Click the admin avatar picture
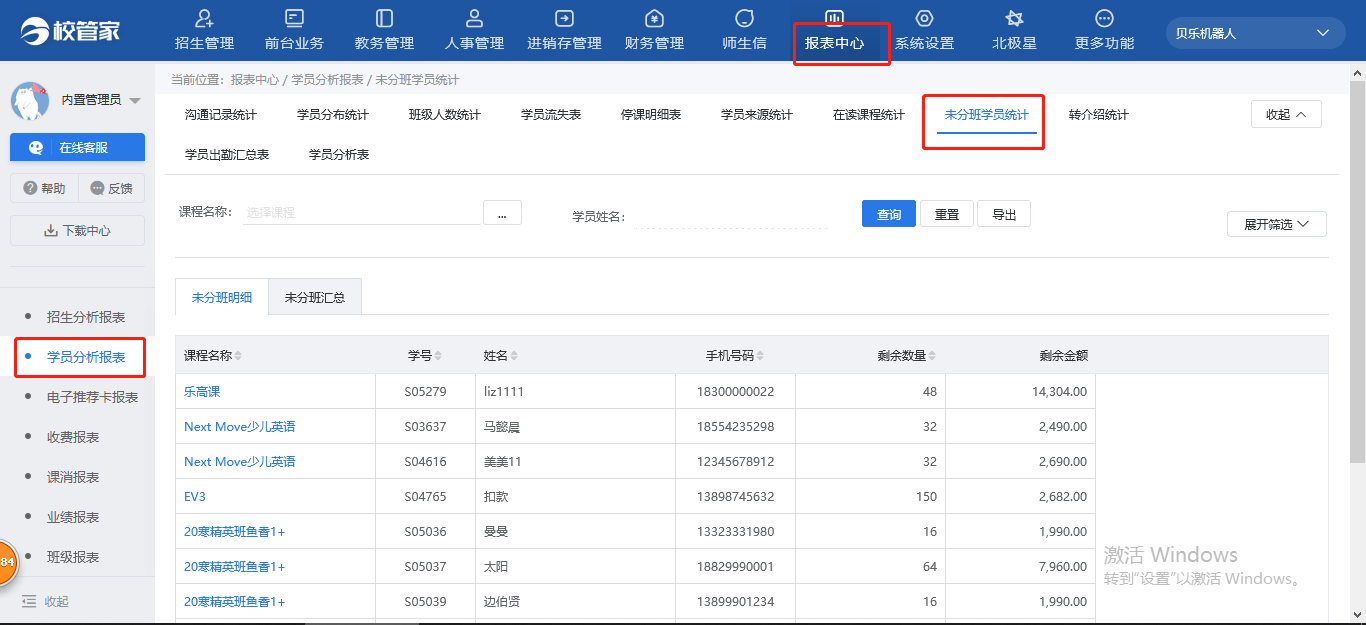Screen dimensions: 1366x625 click(x=30, y=100)
